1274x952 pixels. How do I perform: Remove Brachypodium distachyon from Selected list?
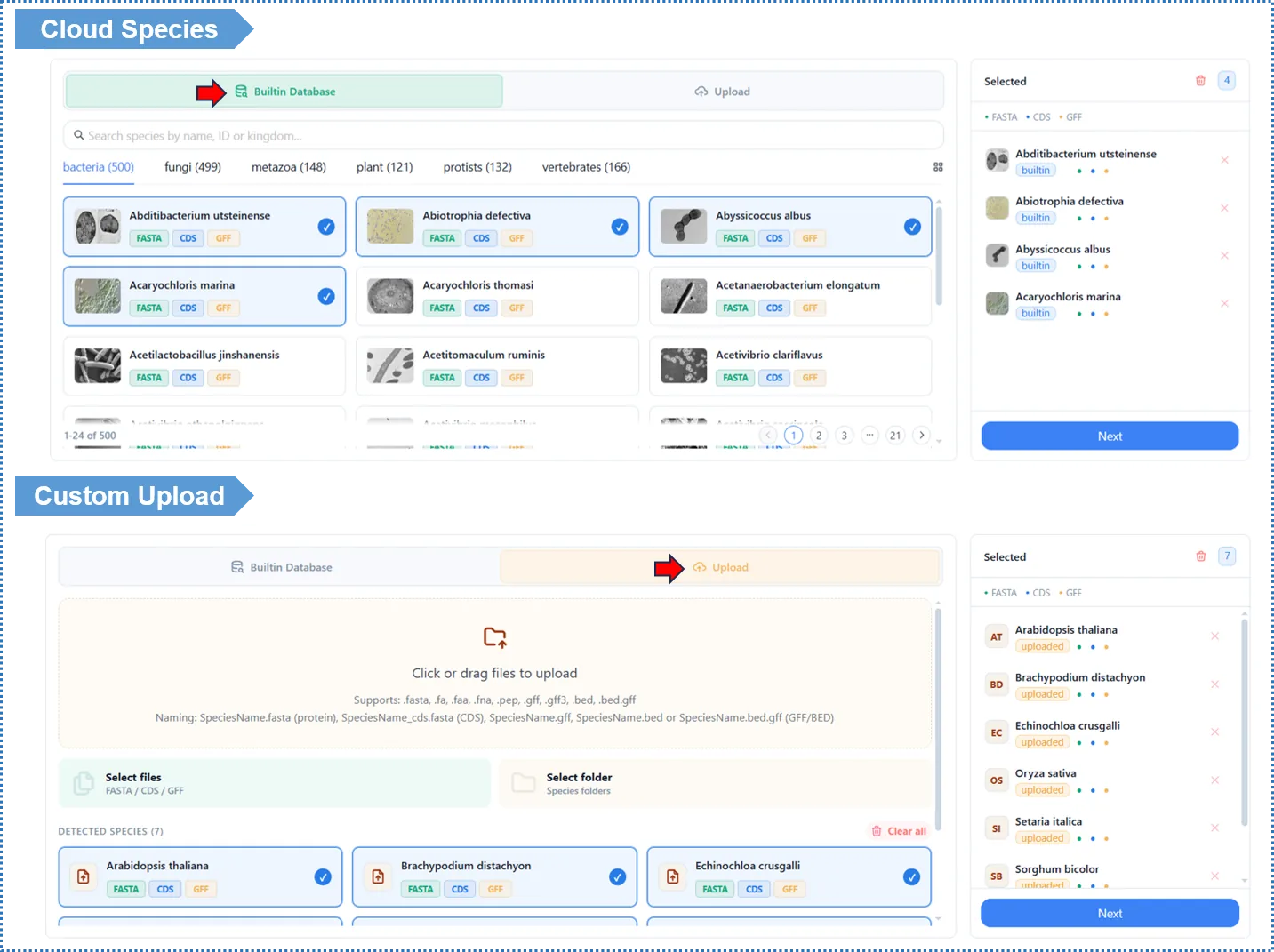[1214, 684]
